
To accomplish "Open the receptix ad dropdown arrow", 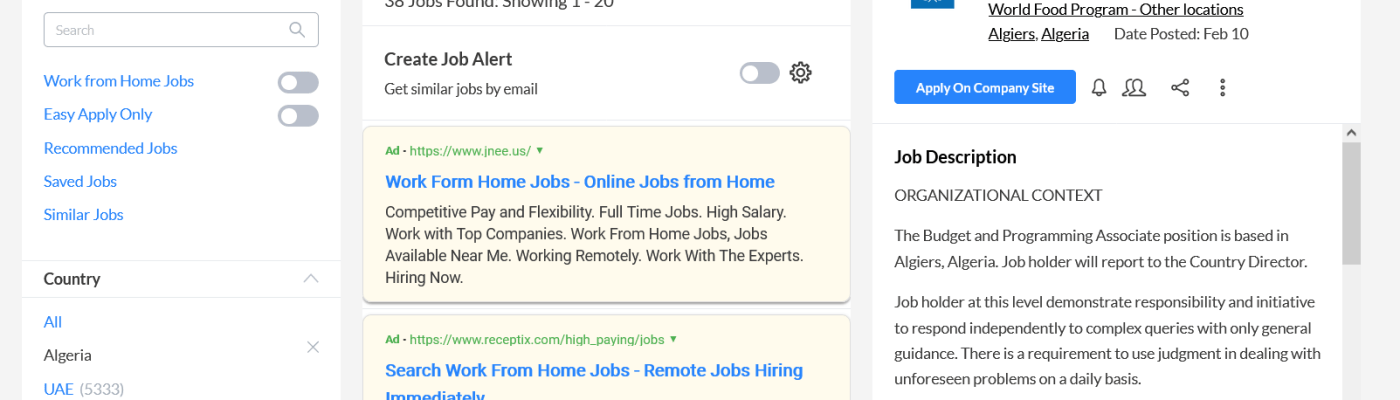I will point(674,339).
